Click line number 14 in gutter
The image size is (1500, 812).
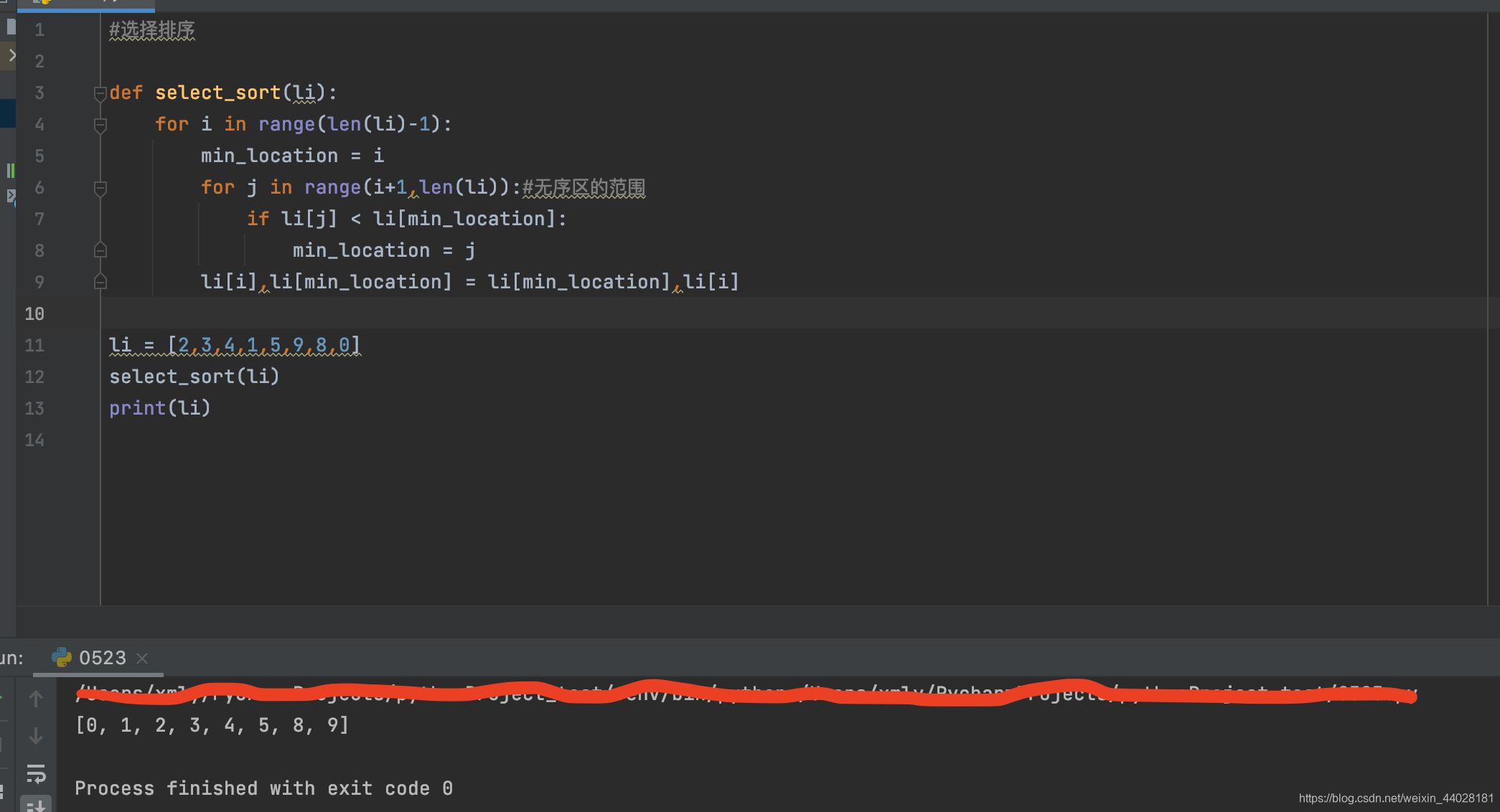tap(34, 440)
